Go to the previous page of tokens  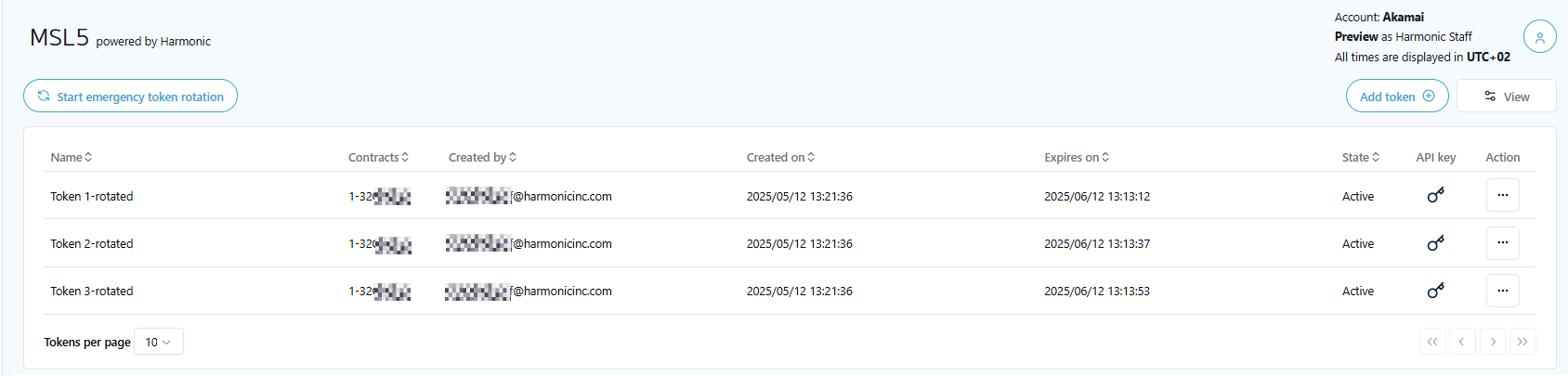(x=1461, y=342)
